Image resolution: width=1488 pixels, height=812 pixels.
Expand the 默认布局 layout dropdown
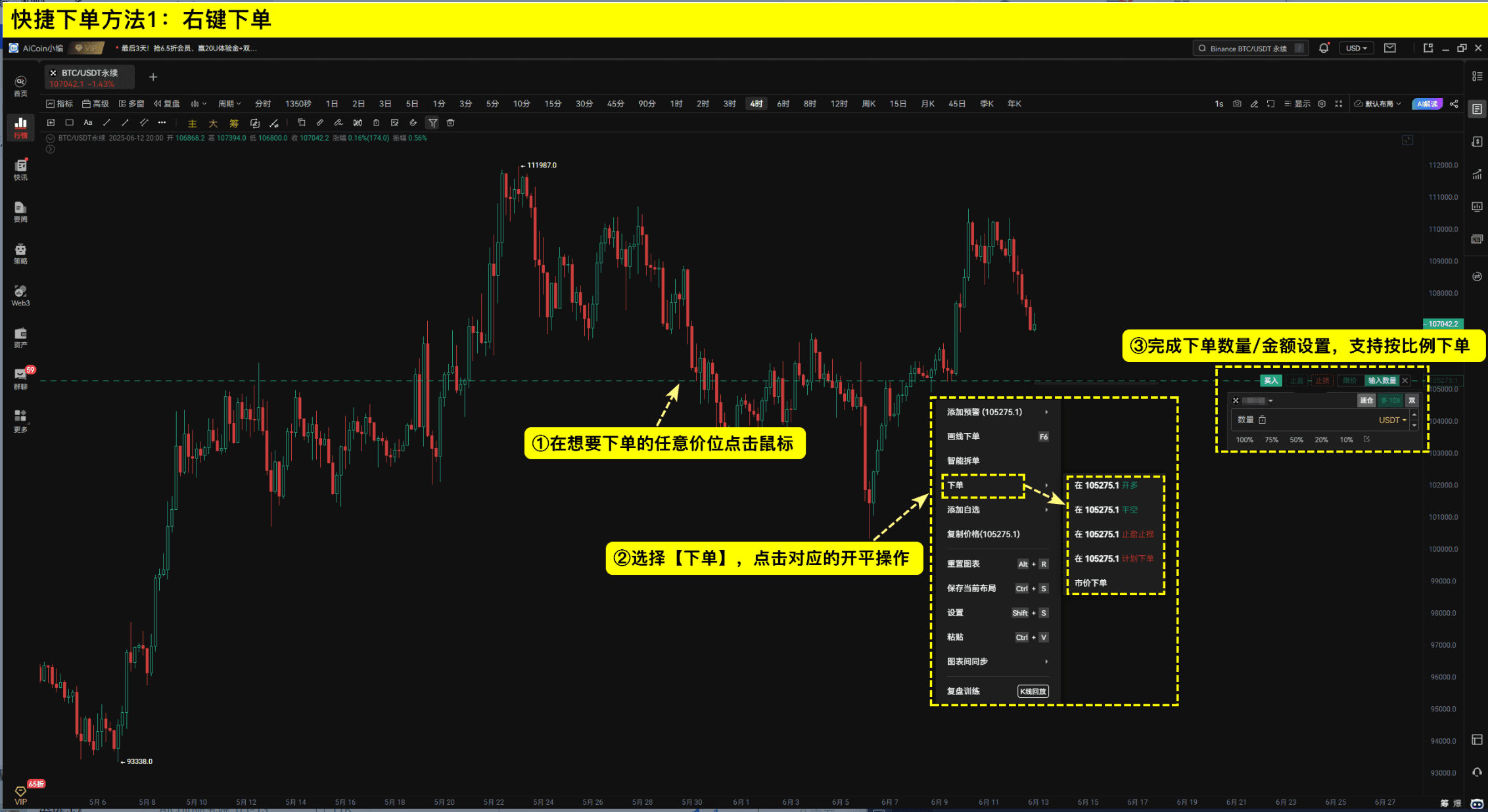(1378, 104)
